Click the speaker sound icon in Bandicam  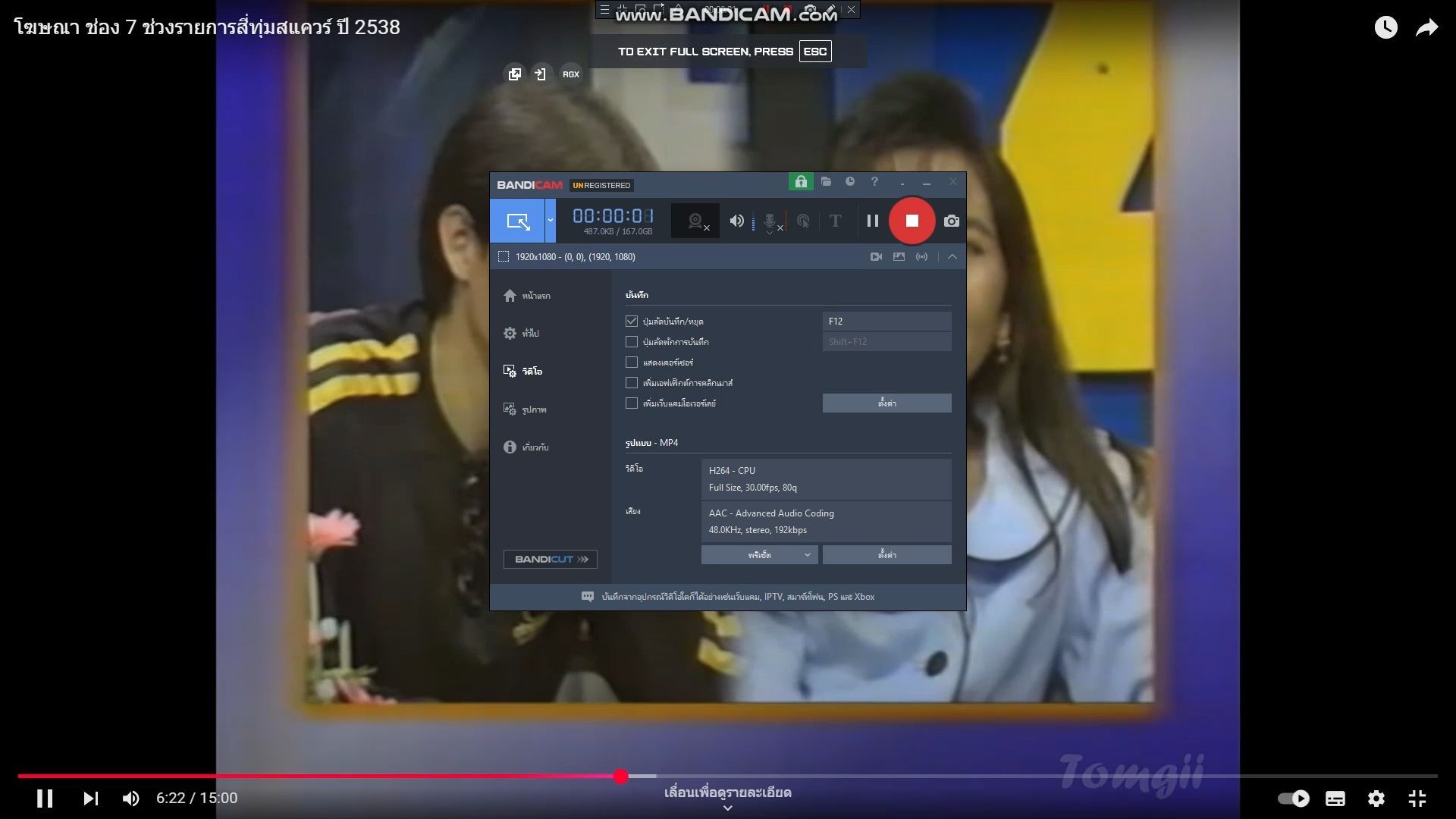point(736,221)
